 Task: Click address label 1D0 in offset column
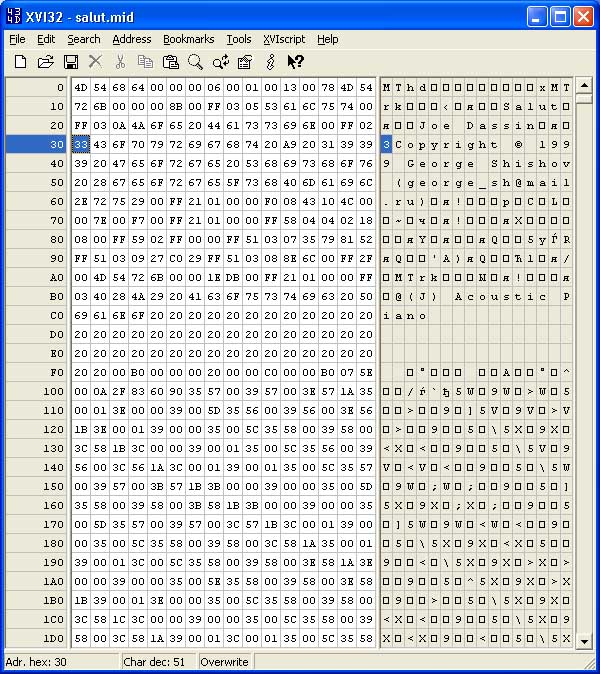point(37,638)
